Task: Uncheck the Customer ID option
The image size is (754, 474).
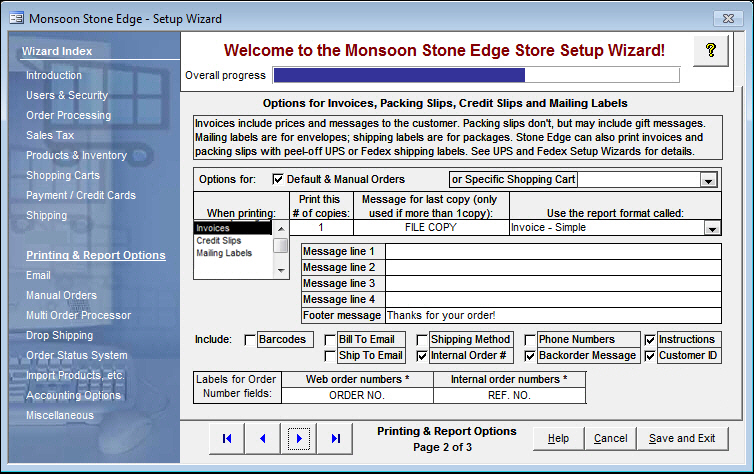Action: tap(650, 356)
